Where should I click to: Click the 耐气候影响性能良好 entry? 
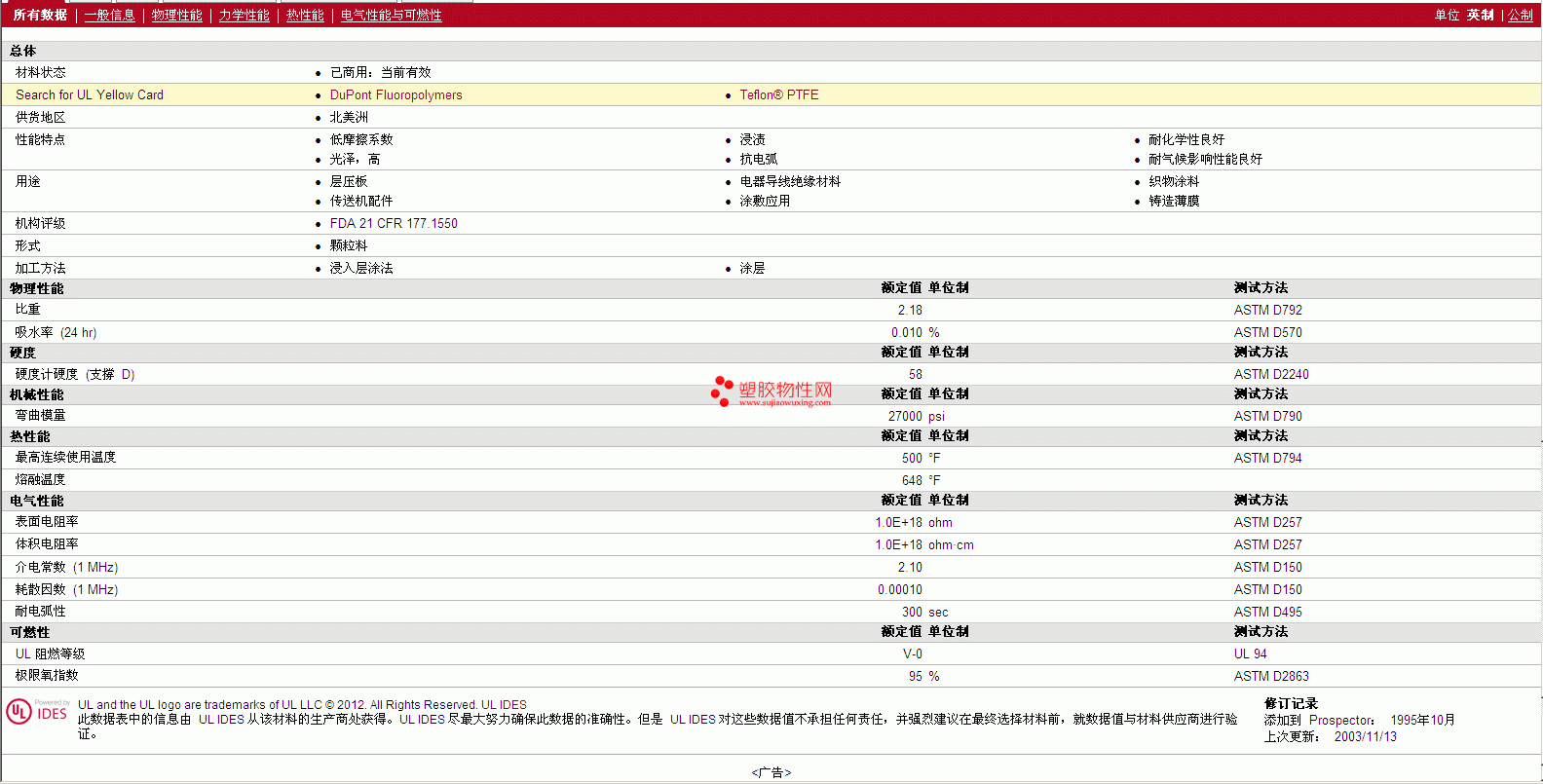click(1205, 160)
